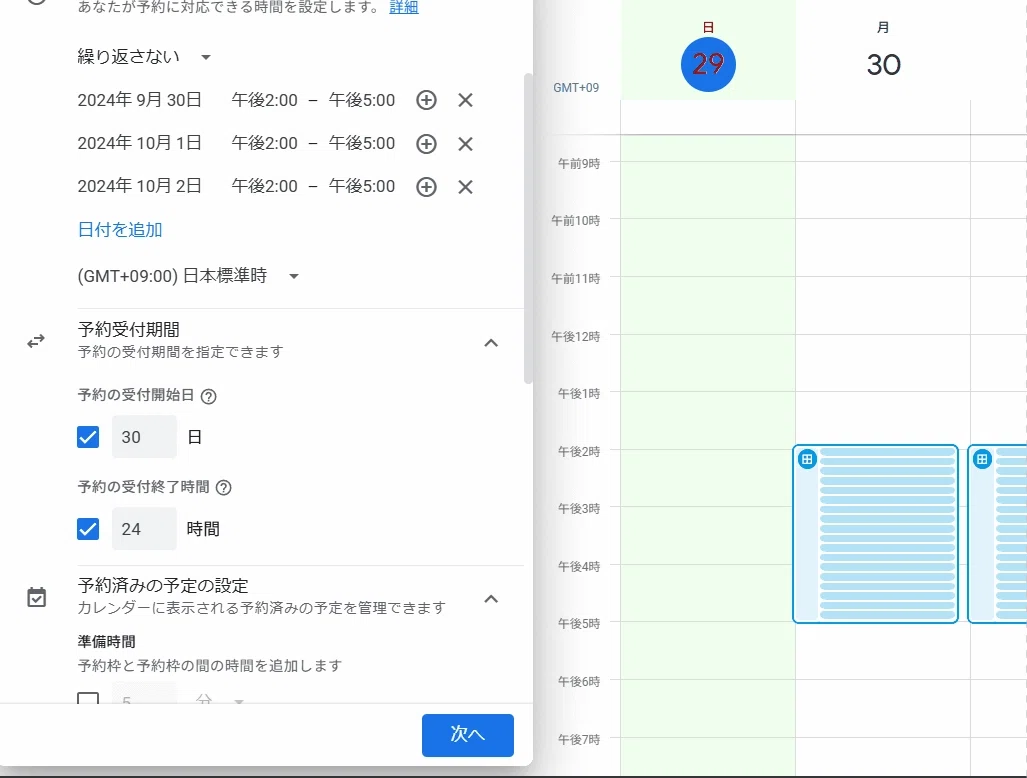Add a time slot to 2024年 10月 1日
Image resolution: width=1027 pixels, height=778 pixels.
(x=426, y=143)
